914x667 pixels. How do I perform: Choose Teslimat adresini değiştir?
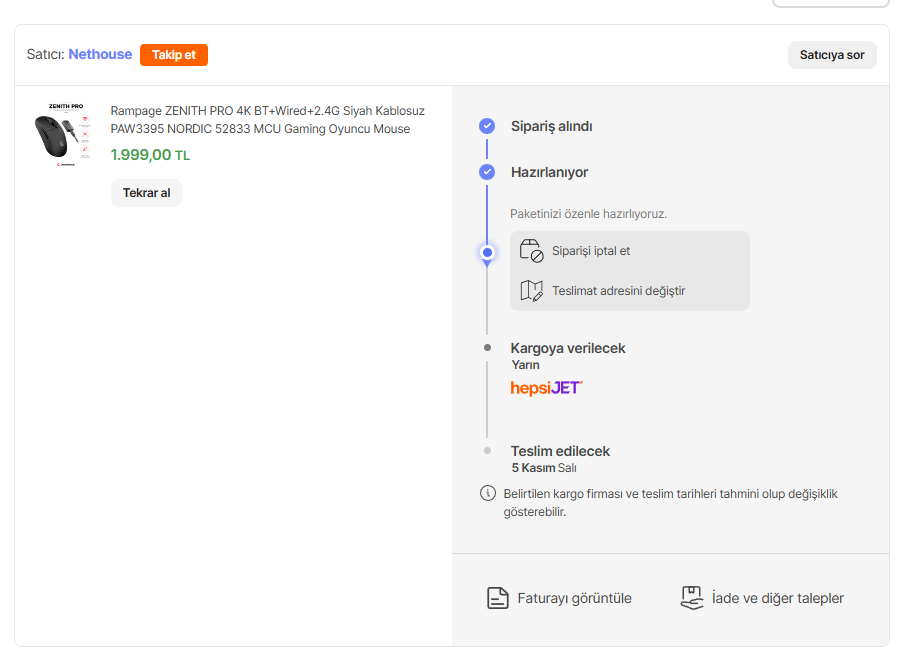coord(618,291)
